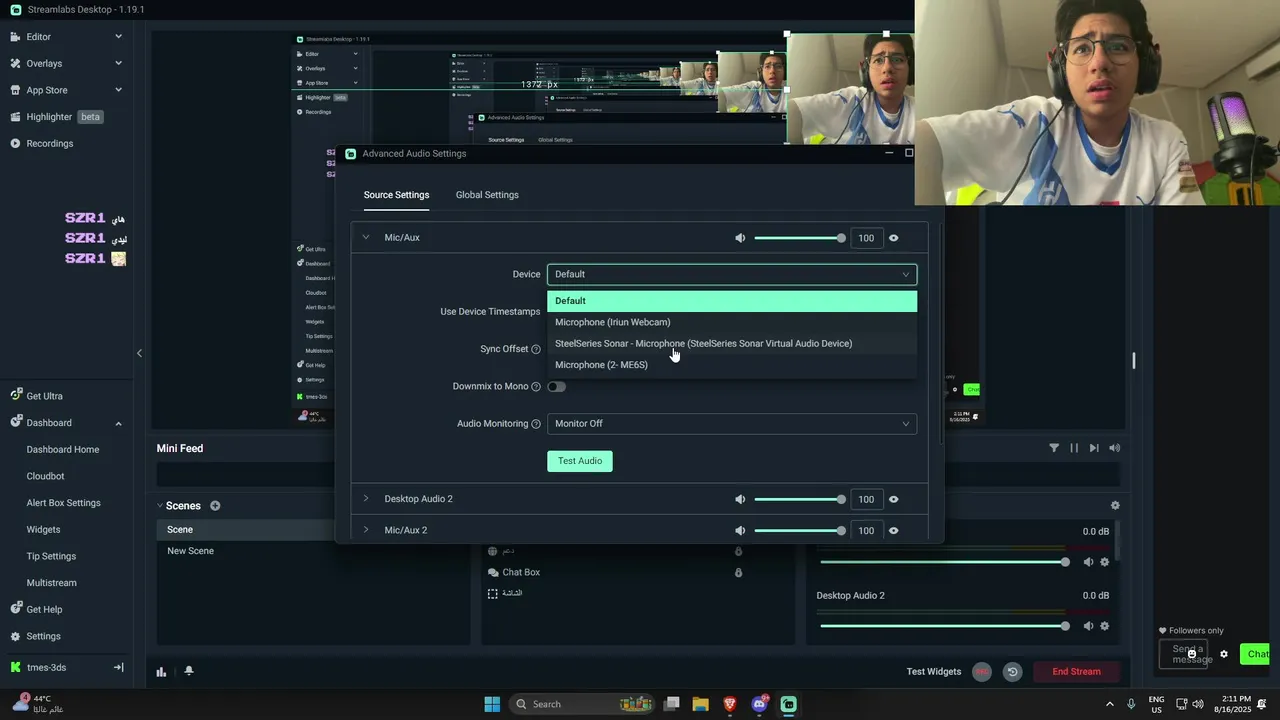Select SteelSeries Sonar Microphone option
The width and height of the screenshot is (1280, 720).
732,343
